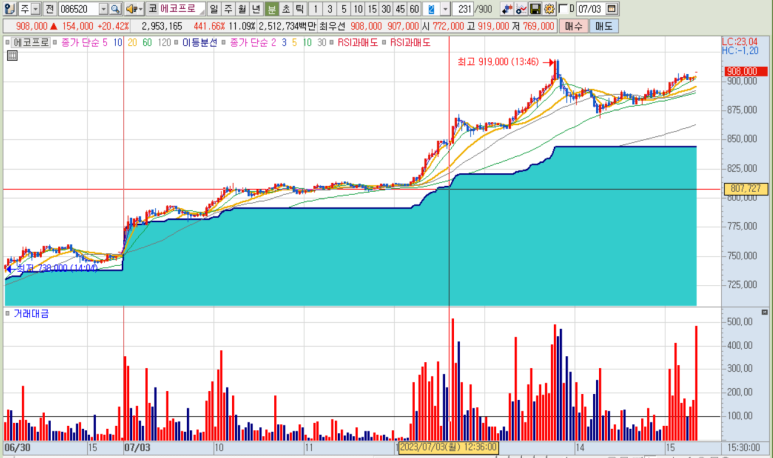773x458 pixels.
Task: Select the 년 yearly chart period
Action: tap(256, 9)
